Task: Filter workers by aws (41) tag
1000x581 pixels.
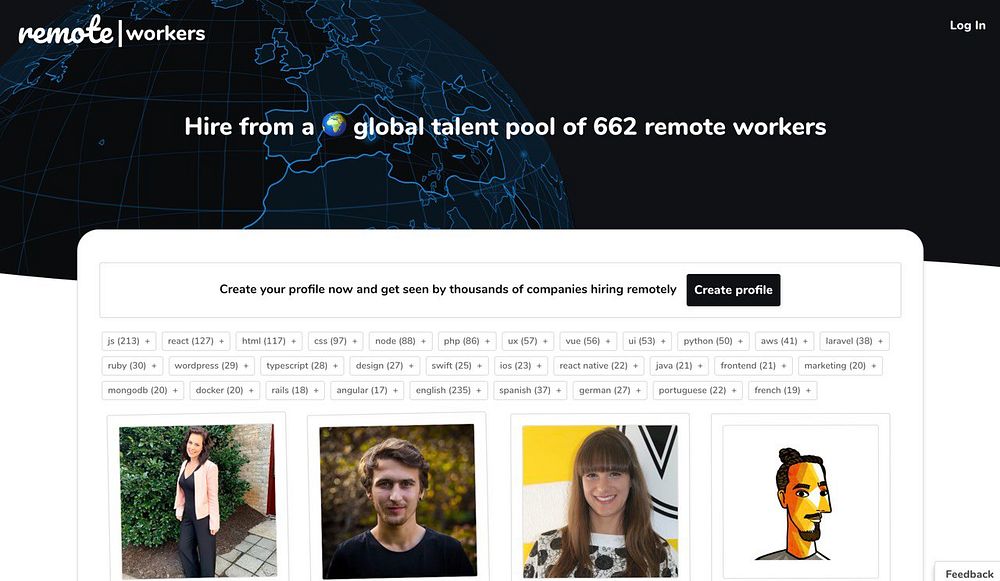Action: tap(784, 341)
